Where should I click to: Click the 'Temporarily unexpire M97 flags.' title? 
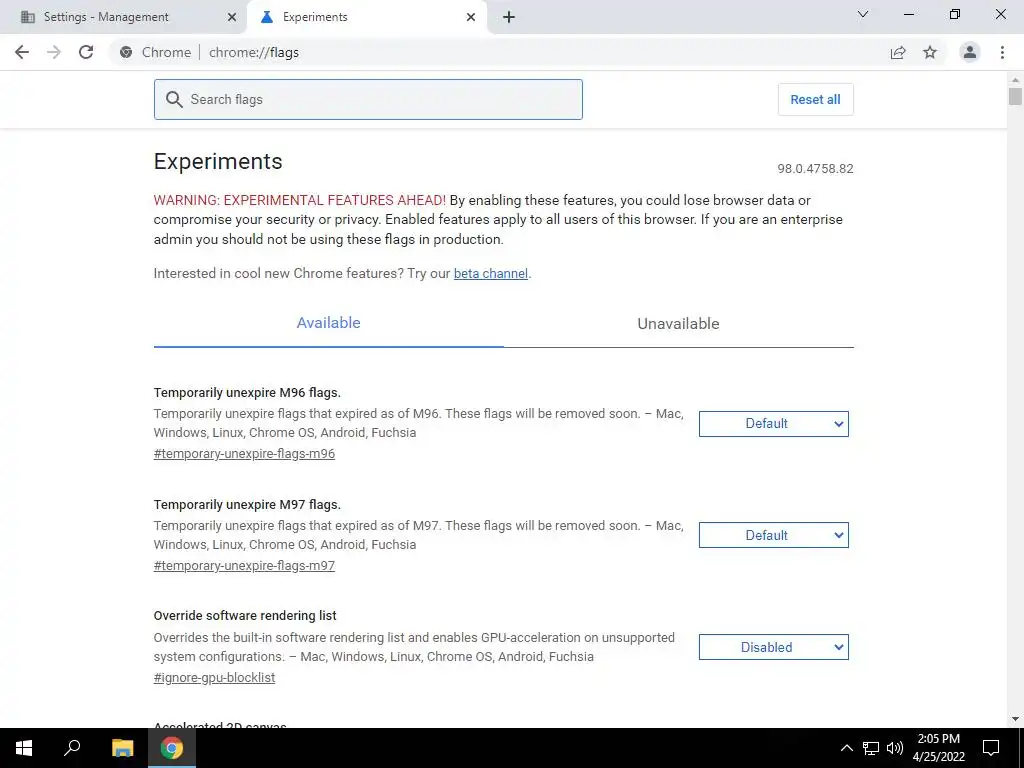pyautogui.click(x=247, y=505)
